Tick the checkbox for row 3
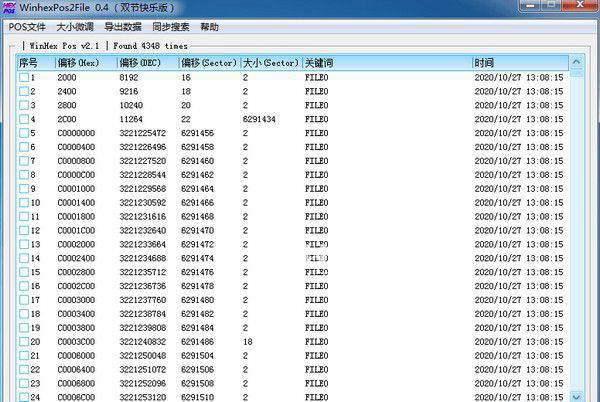The height and width of the screenshot is (402, 600). pos(24,105)
